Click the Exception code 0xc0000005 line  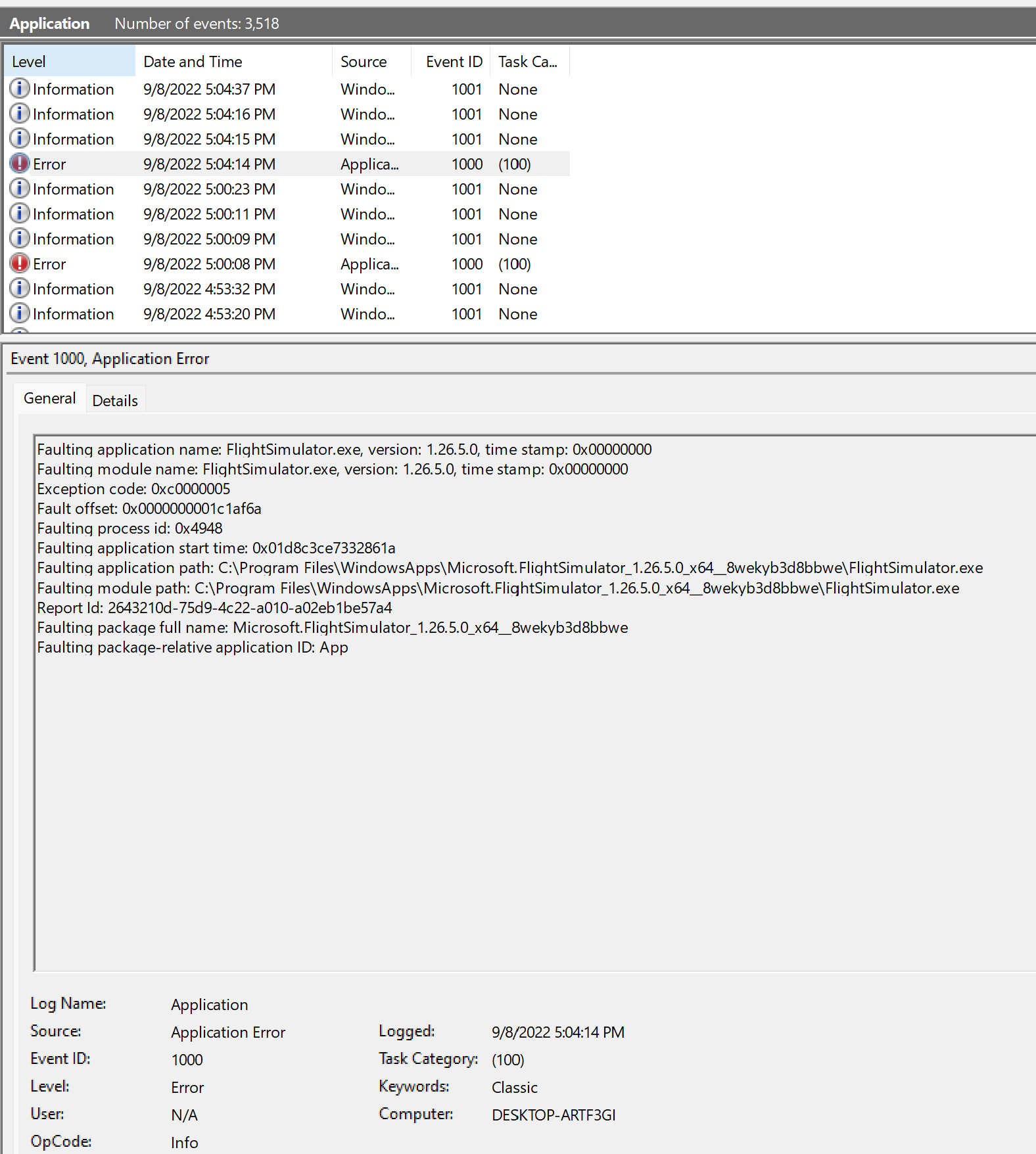point(134,489)
